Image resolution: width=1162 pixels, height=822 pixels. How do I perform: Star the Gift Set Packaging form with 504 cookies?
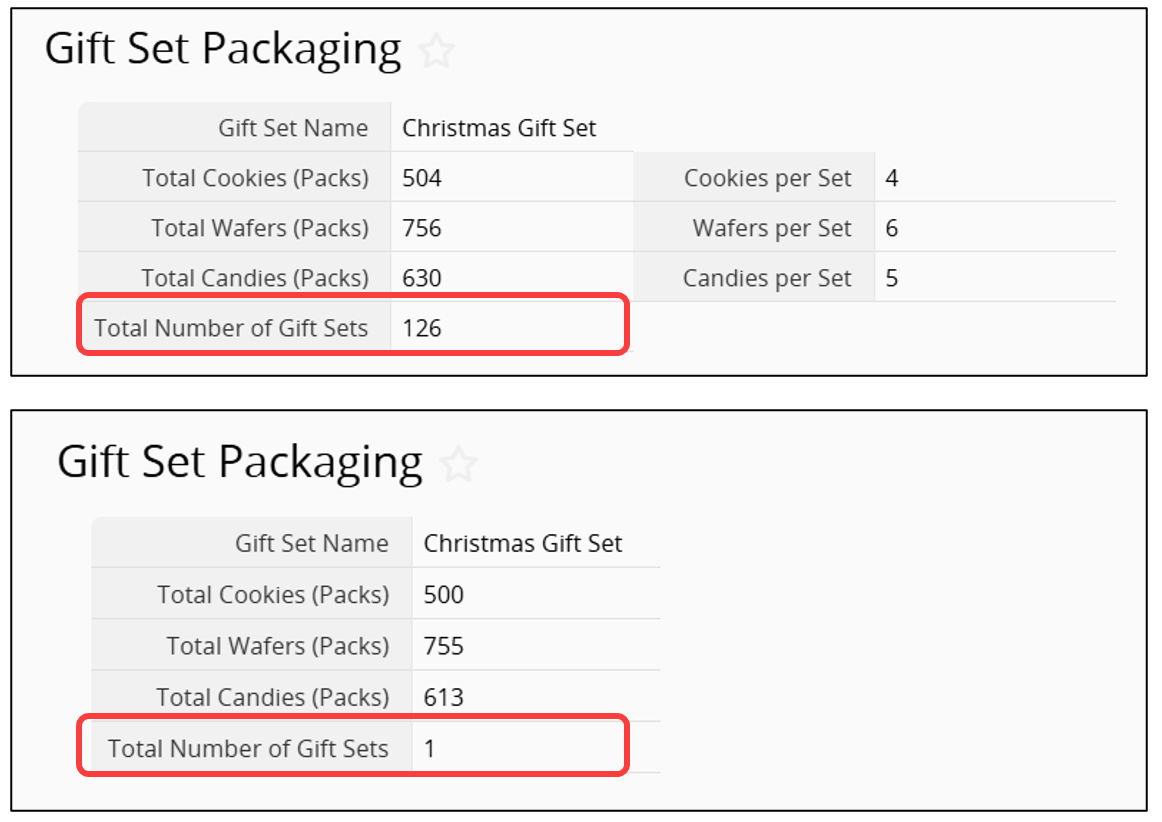(436, 51)
